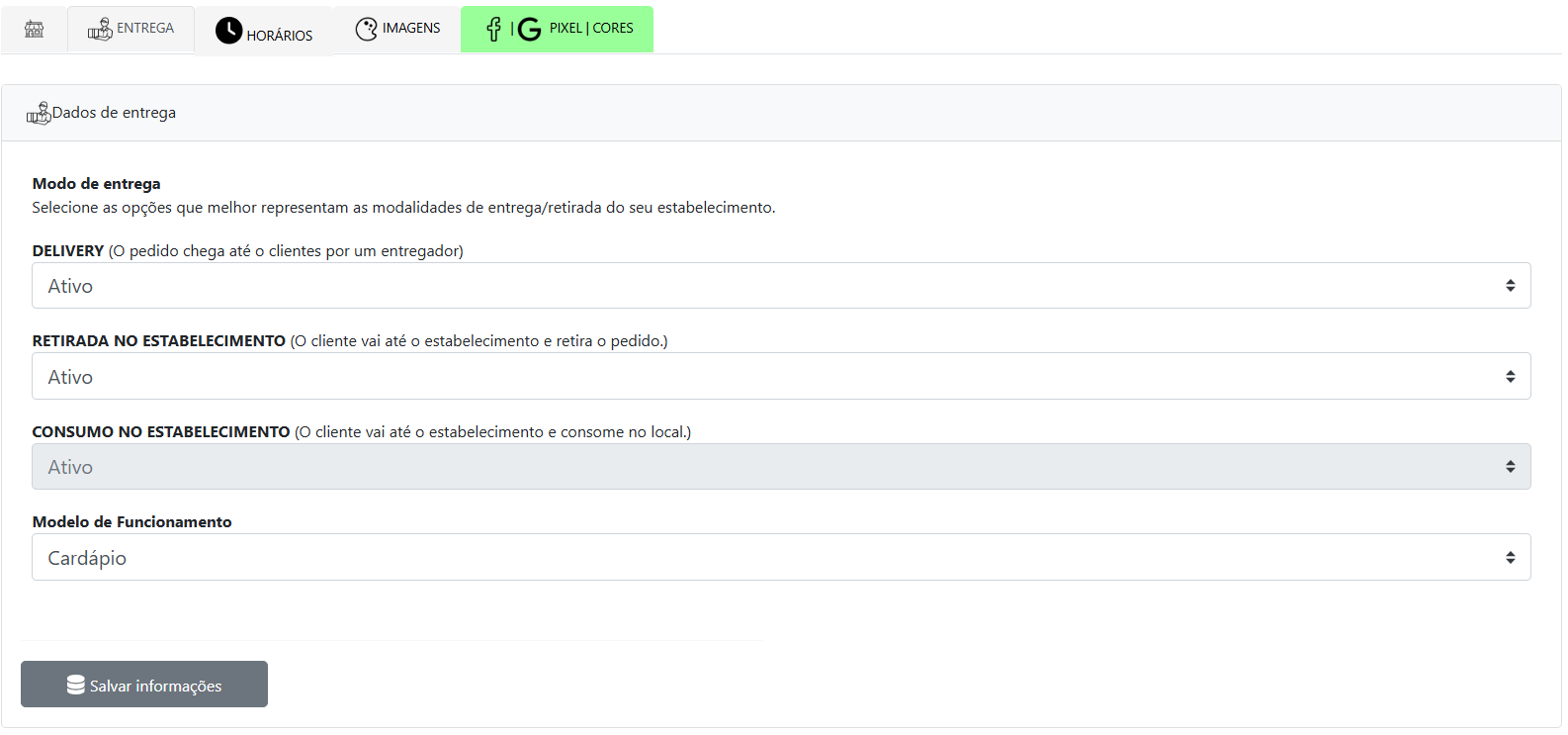Screen dimensions: 1568x735
Task: Click the Facebook icon in the green tab
Action: [x=493, y=30]
